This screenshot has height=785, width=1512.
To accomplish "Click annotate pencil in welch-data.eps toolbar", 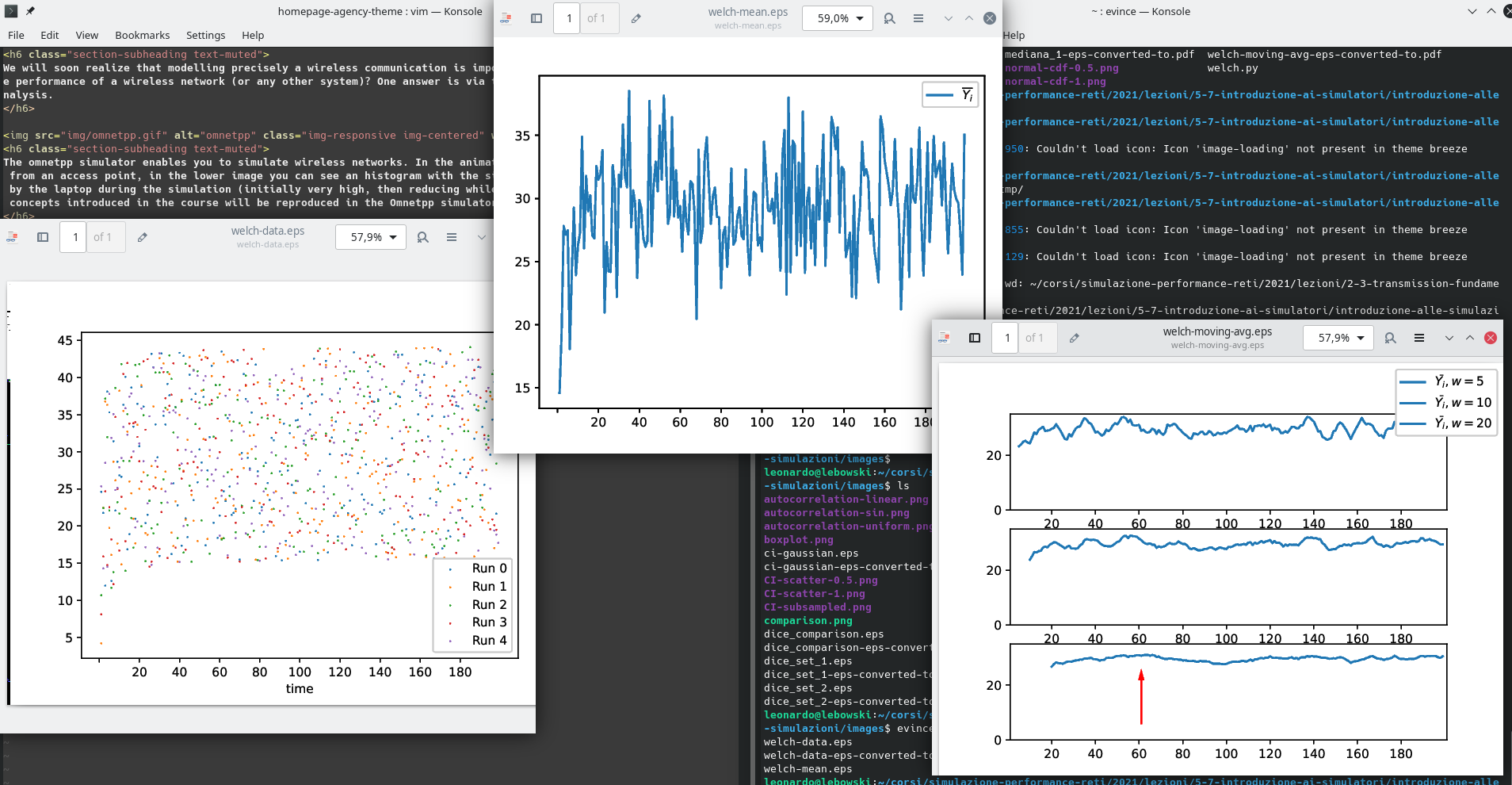I will (142, 237).
